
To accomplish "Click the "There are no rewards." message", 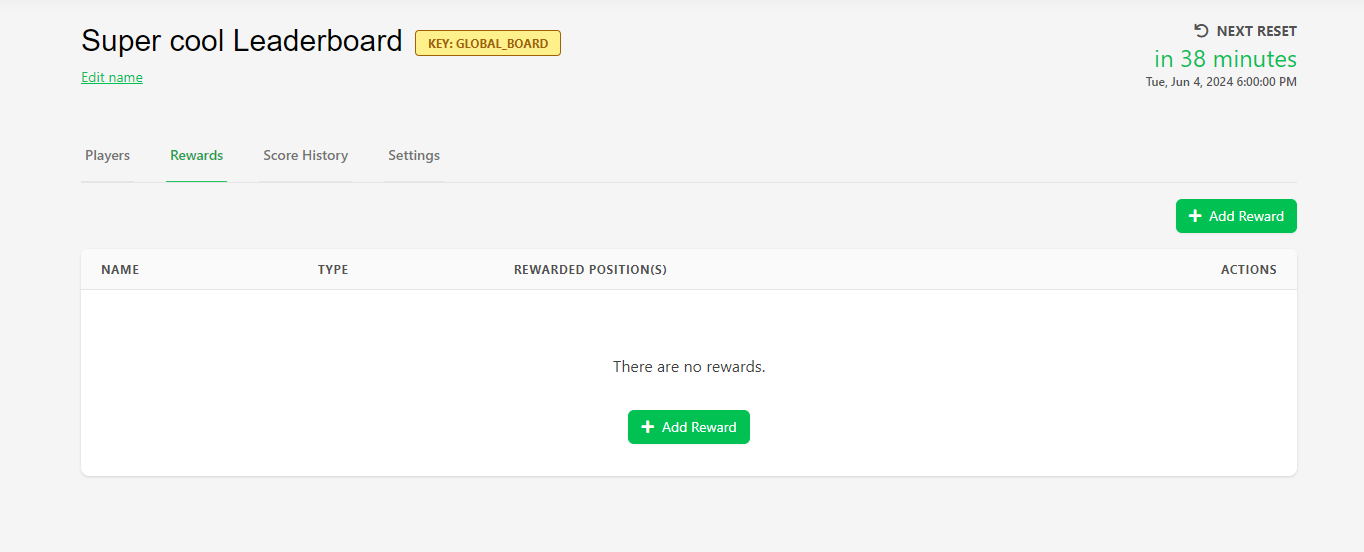I will pyautogui.click(x=689, y=367).
